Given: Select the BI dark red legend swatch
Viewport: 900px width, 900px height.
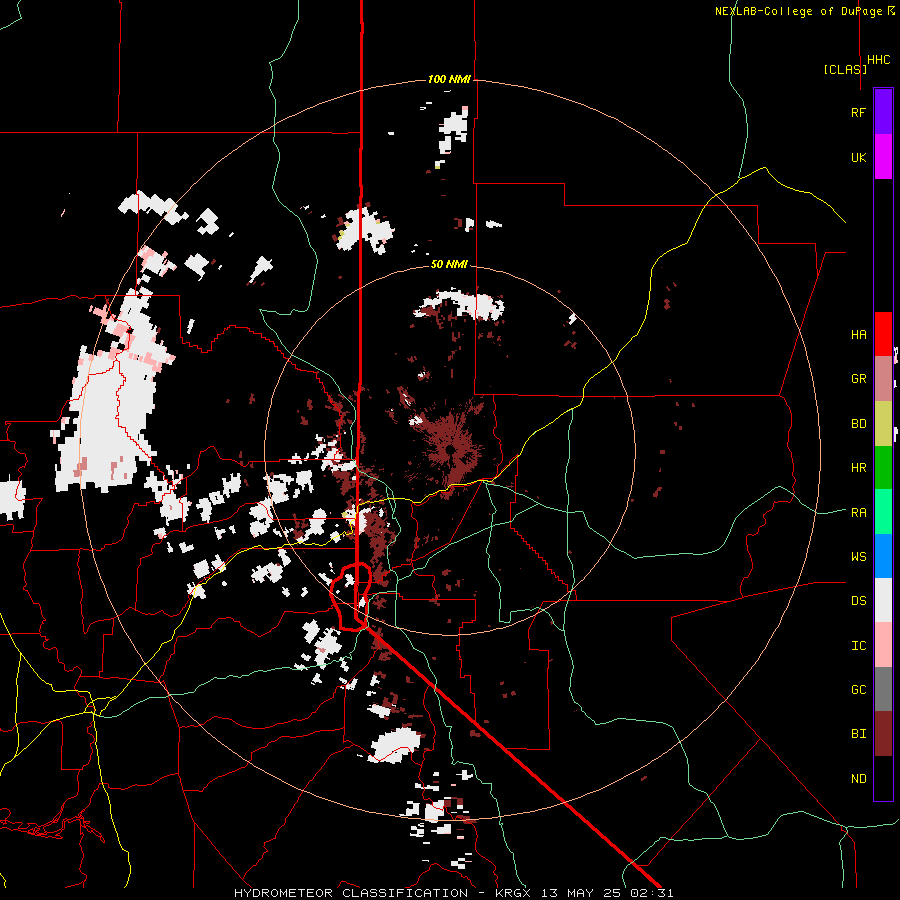Looking at the screenshot, I should (883, 734).
